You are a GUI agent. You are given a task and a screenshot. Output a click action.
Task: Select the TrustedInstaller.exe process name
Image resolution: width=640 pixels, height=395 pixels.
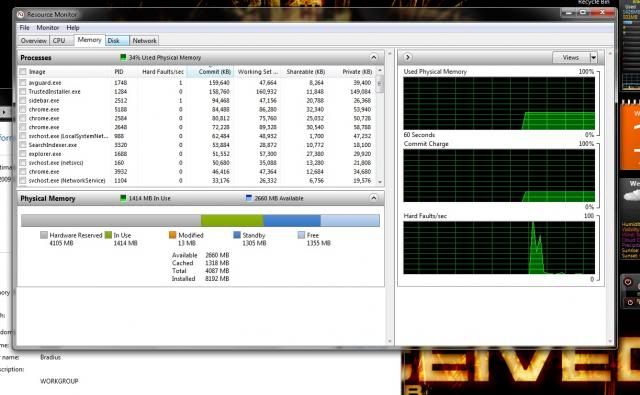pos(54,91)
